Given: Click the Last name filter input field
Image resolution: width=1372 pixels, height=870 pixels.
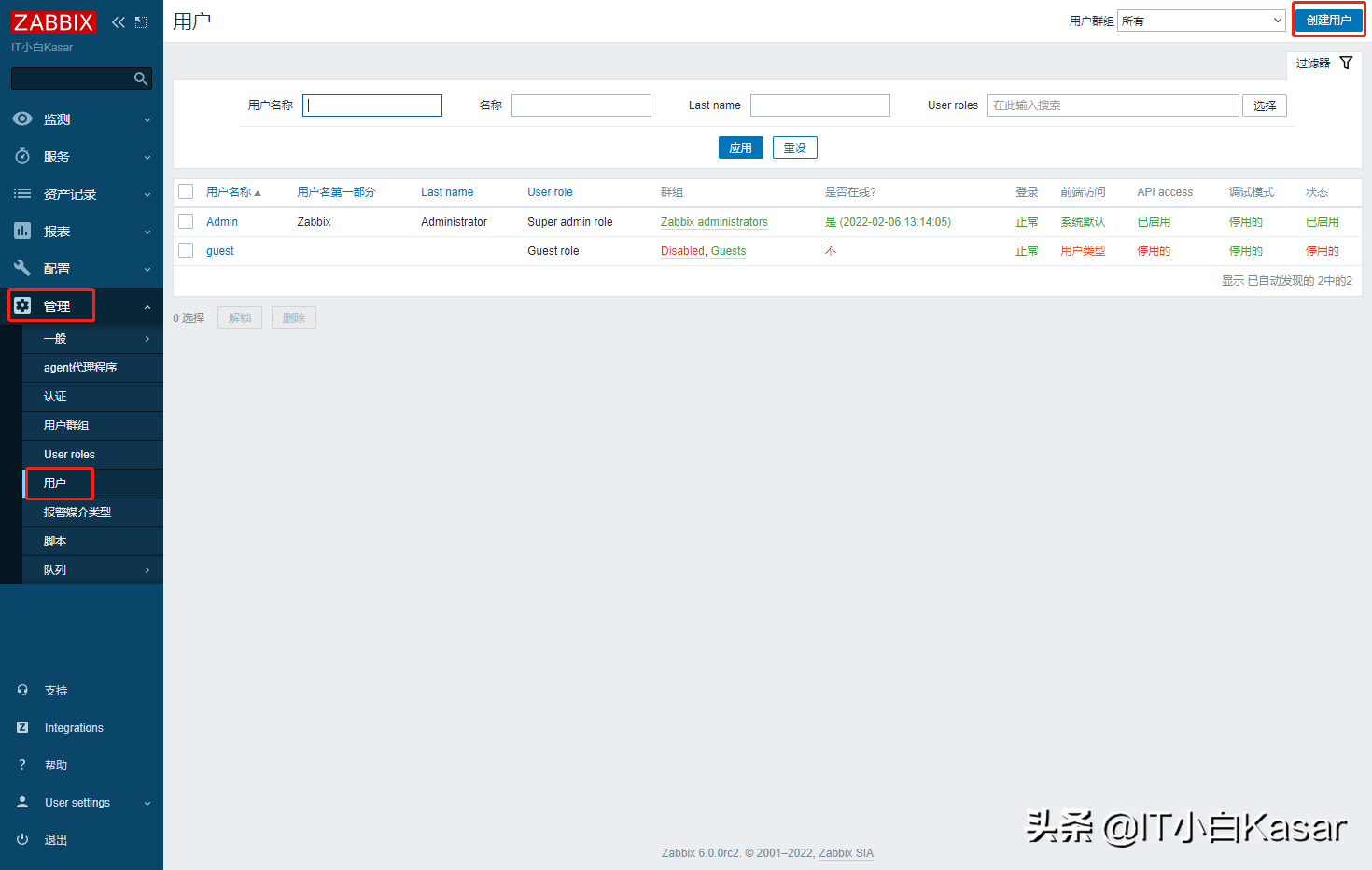Looking at the screenshot, I should click(x=819, y=105).
